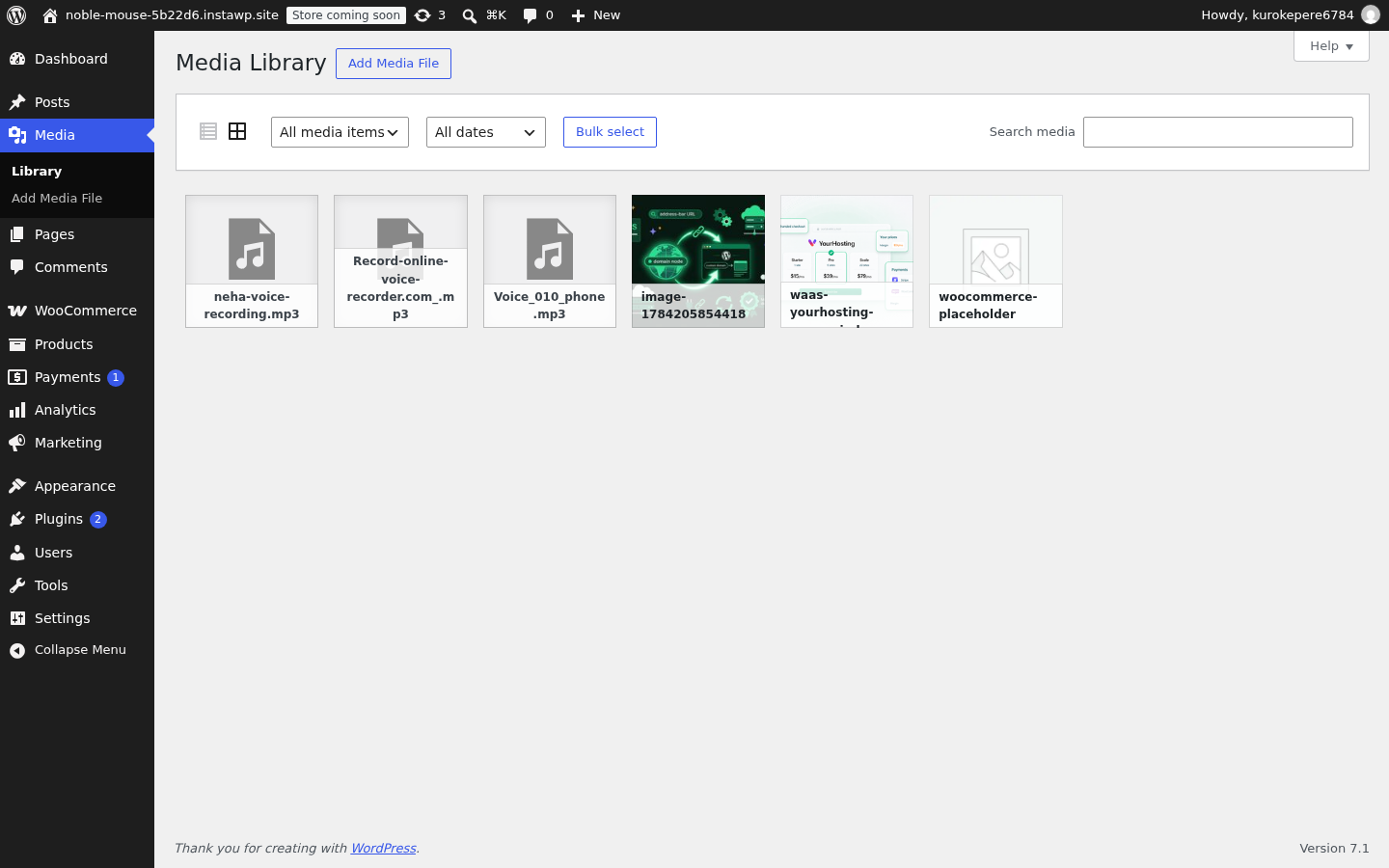Open the command palette search icon
Viewport: 1389px width, 868px height.
click(470, 15)
